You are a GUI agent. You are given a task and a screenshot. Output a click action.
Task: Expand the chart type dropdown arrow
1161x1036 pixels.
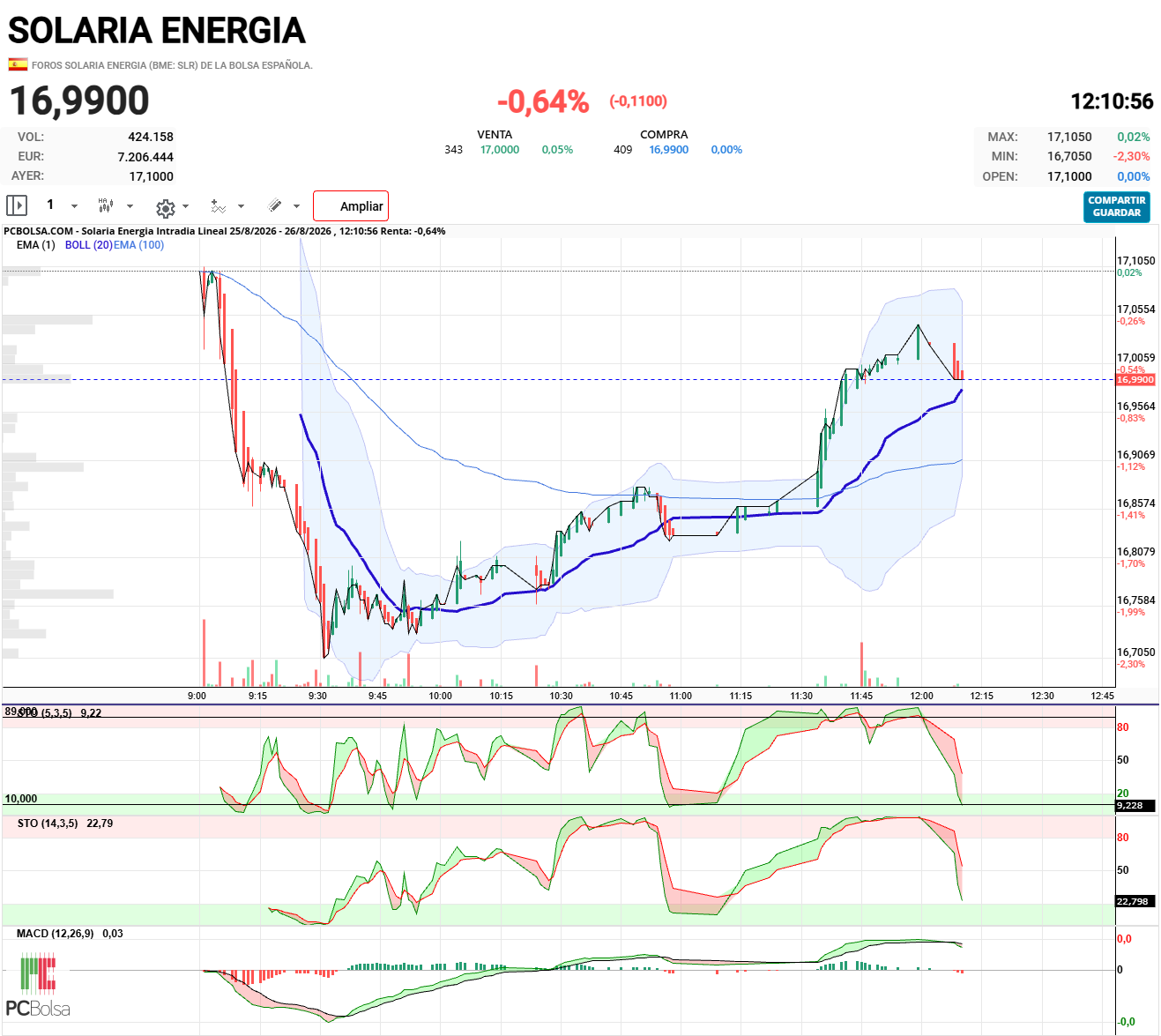[130, 206]
